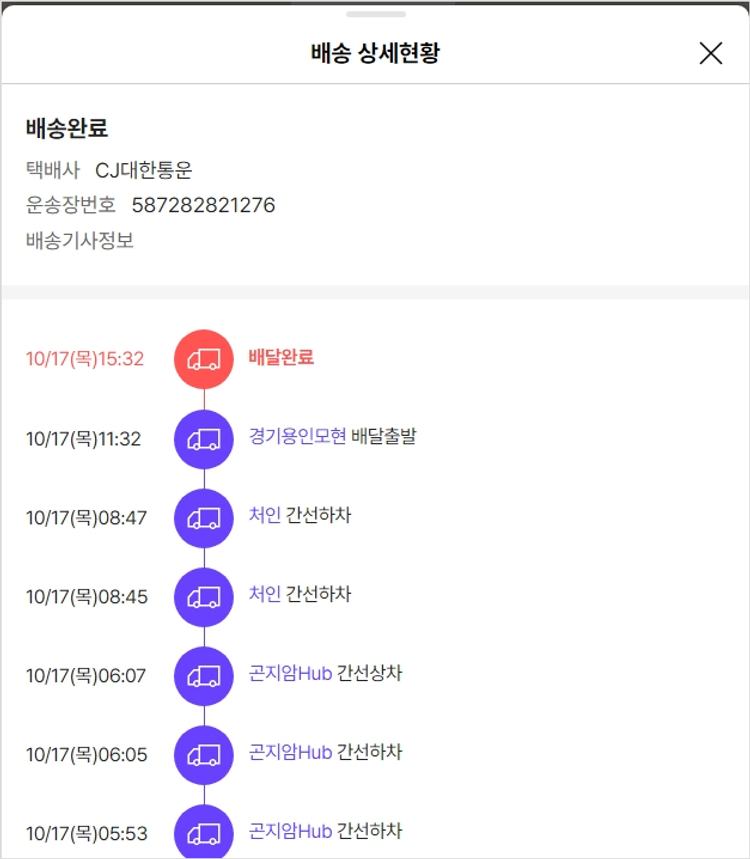Close the 배송 상세현황 panel
The image size is (750, 859).
click(x=710, y=53)
